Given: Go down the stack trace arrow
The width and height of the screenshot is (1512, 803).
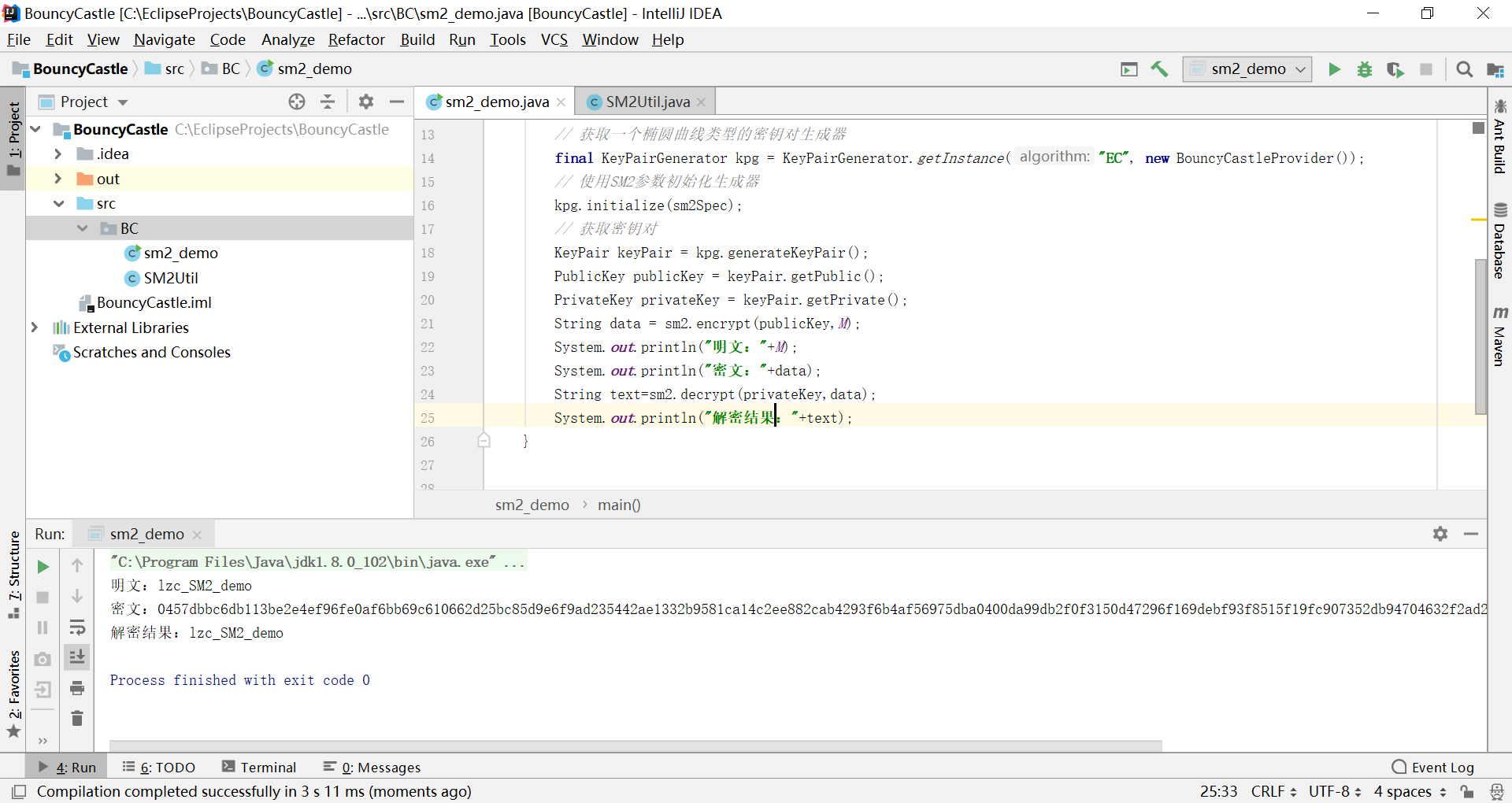Looking at the screenshot, I should pos(77,596).
